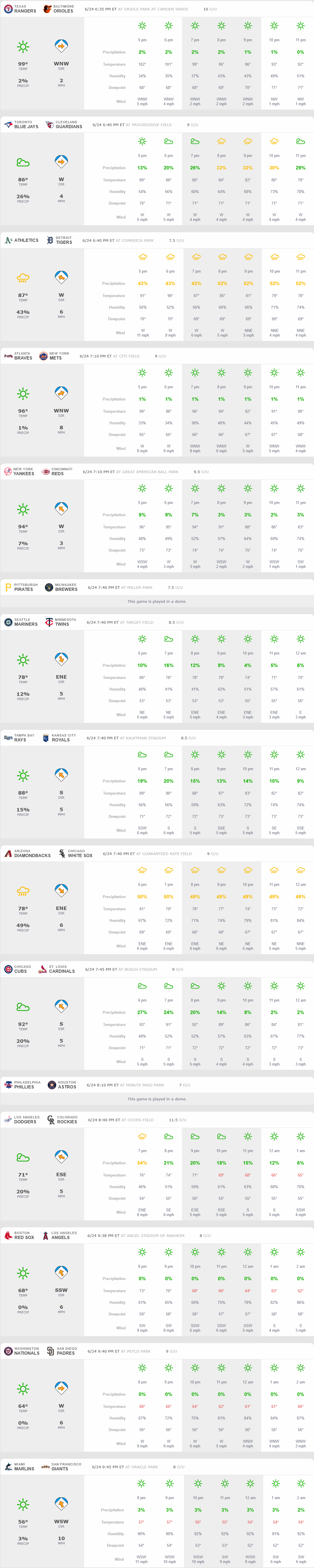Screen dimensions: 314x1568
Task: Click the 'AT ORACLE PARK' game info text
Action: coord(141,1466)
